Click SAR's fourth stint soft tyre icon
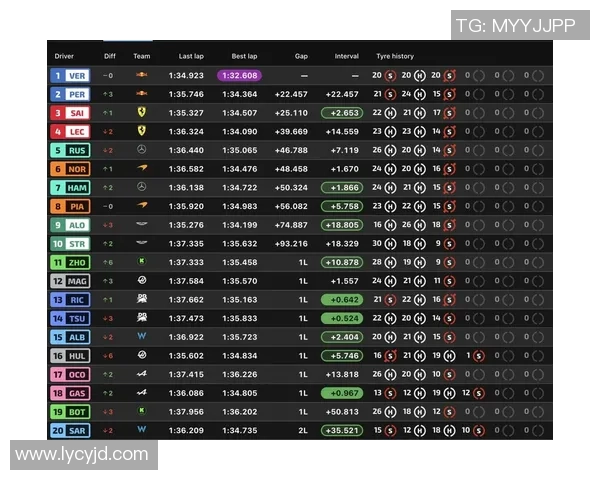600x480 pixels. (478, 431)
